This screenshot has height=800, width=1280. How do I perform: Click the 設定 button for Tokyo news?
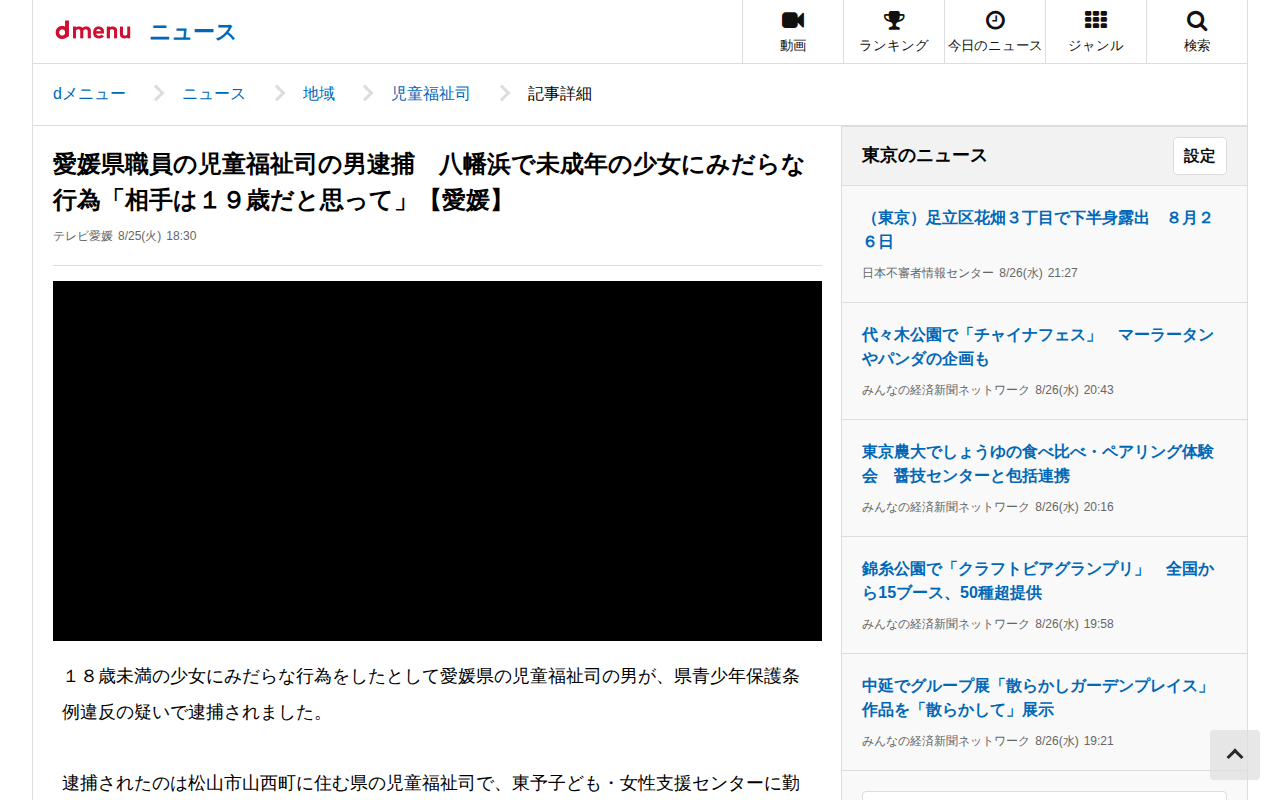(1199, 156)
